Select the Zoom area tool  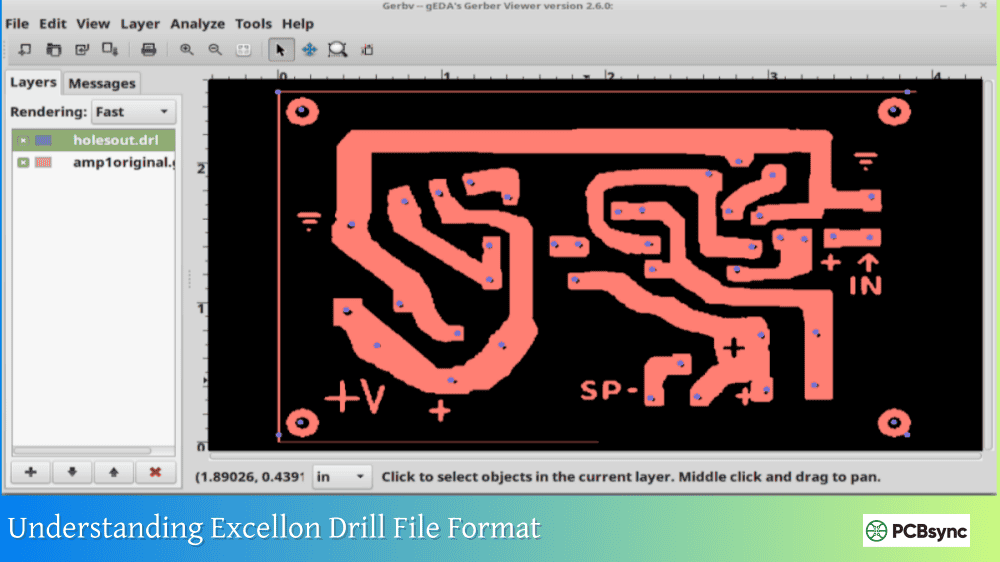tap(337, 49)
